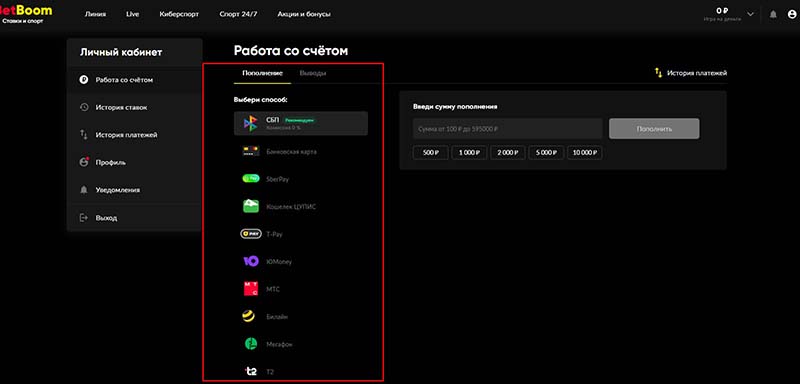800x384 pixels.
Task: Click the Мегафон label
Action: (x=279, y=345)
